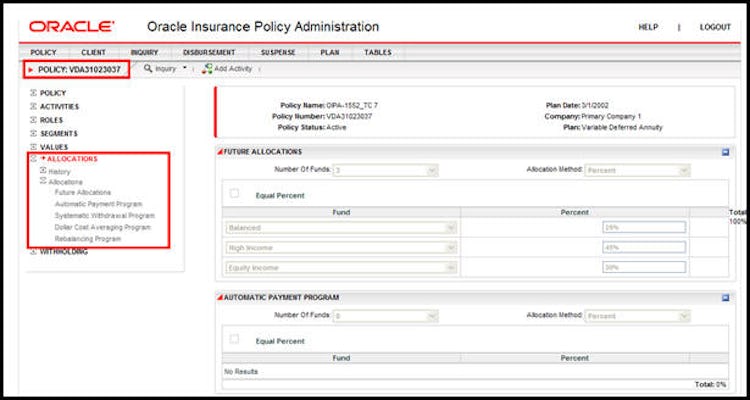Click red triangle beside Future Allocations header

click(x=220, y=152)
